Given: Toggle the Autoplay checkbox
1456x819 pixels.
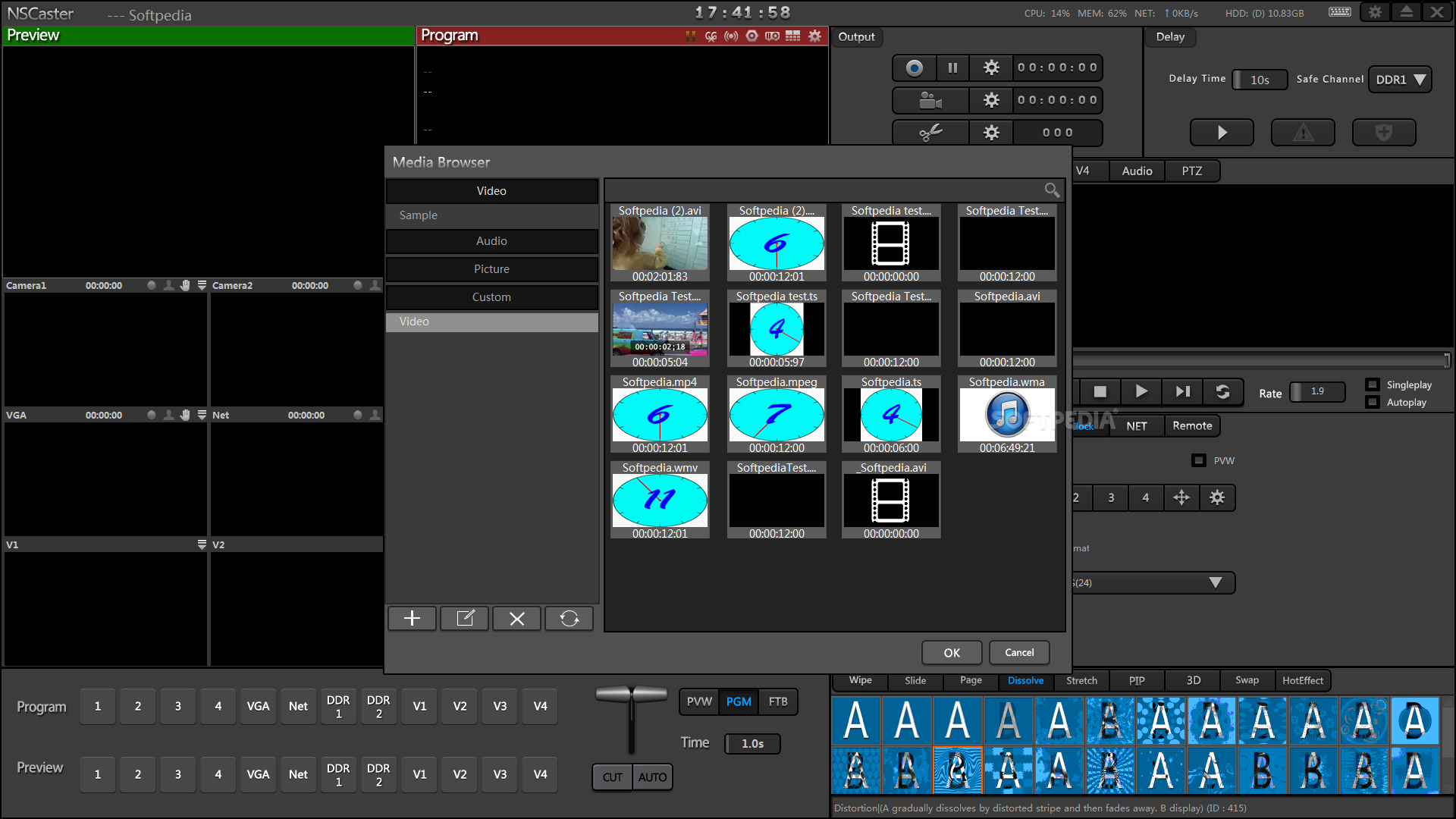Looking at the screenshot, I should point(1373,402).
